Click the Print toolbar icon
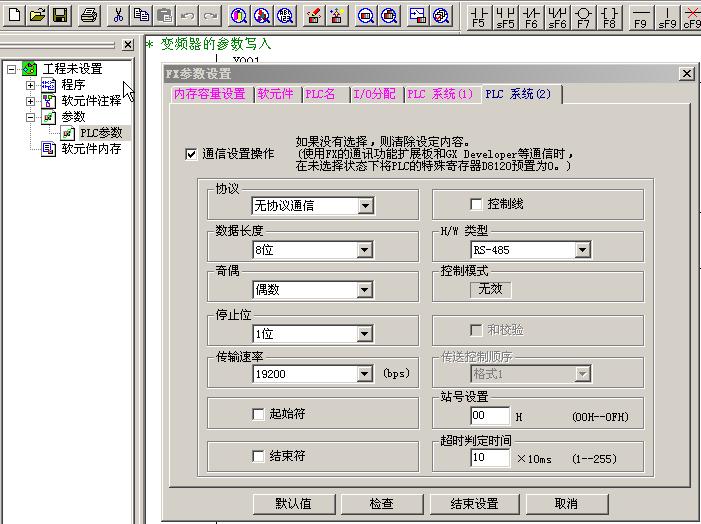This screenshot has height=524, width=701. [x=89, y=15]
